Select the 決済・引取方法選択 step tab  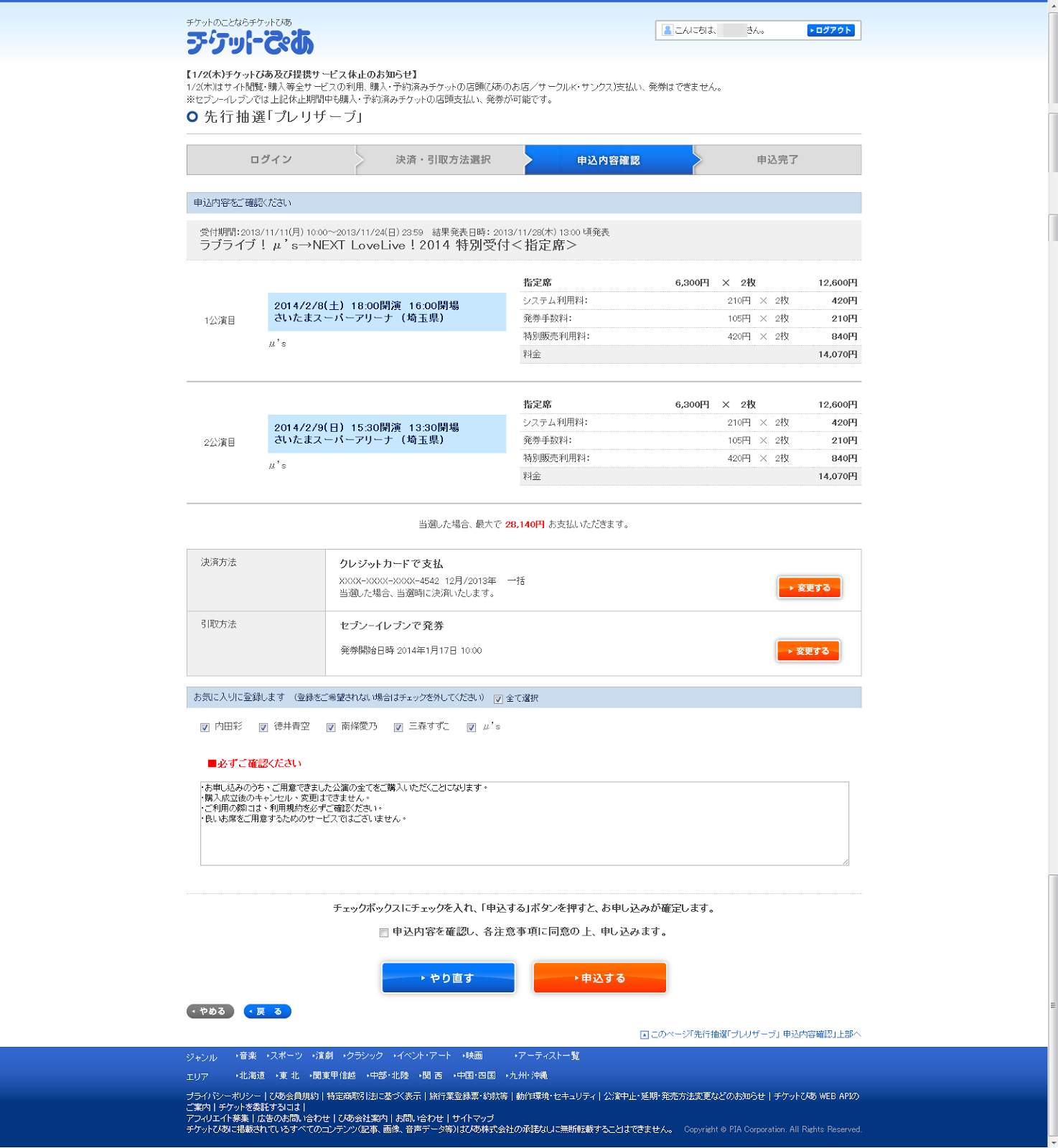tap(442, 160)
